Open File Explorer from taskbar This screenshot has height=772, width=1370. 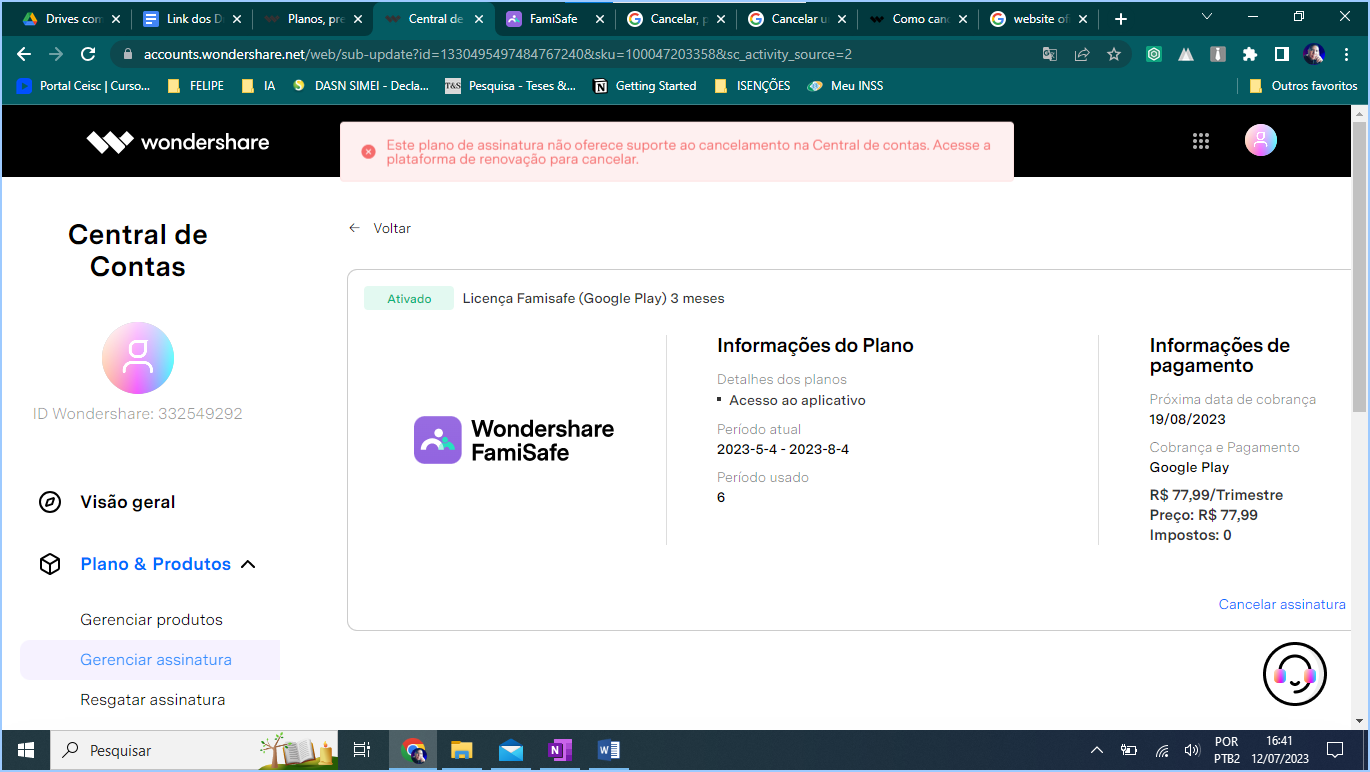click(x=461, y=750)
